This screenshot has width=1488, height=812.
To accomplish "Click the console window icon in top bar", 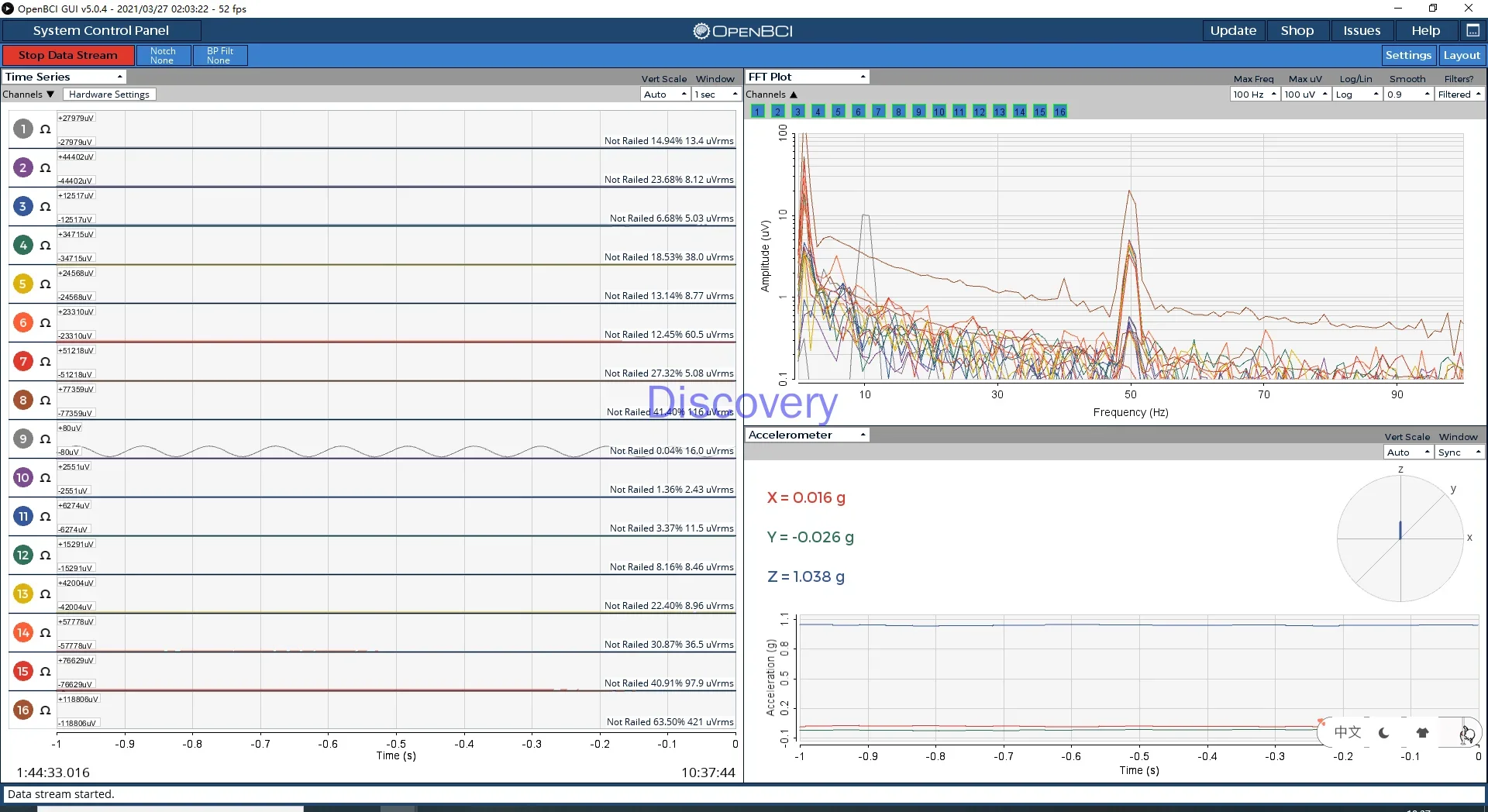I will tap(1472, 30).
